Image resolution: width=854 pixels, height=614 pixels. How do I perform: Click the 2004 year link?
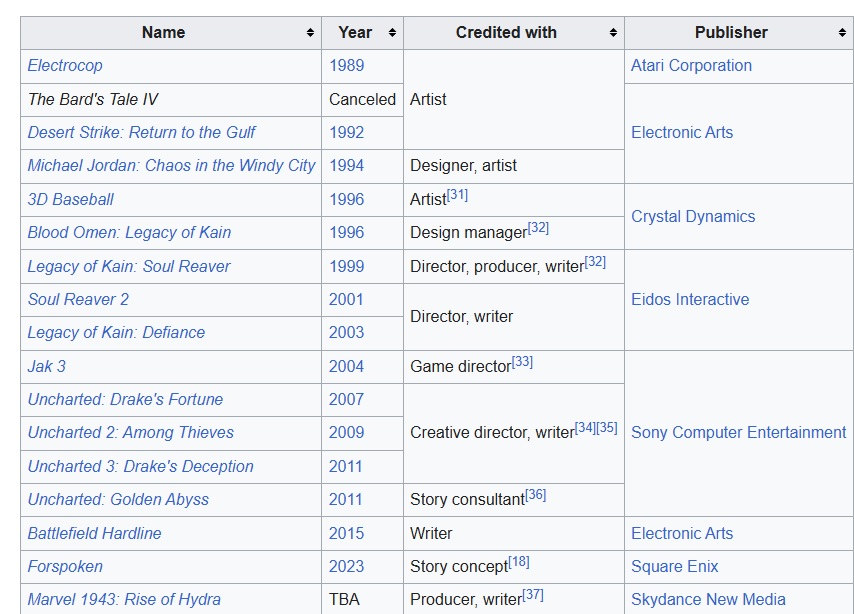[346, 366]
